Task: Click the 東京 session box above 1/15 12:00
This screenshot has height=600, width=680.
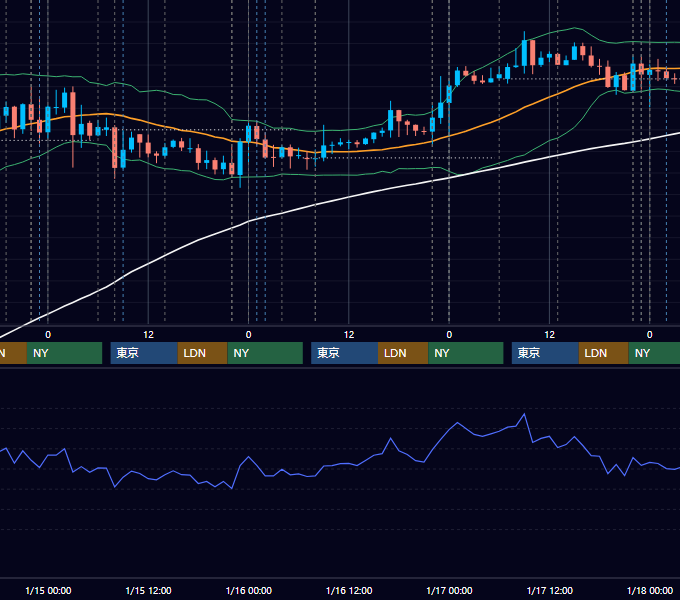Action: tap(144, 353)
